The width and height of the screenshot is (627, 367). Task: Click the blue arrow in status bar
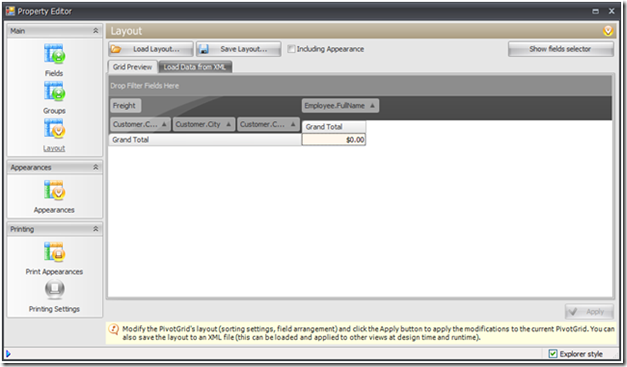(x=8, y=353)
